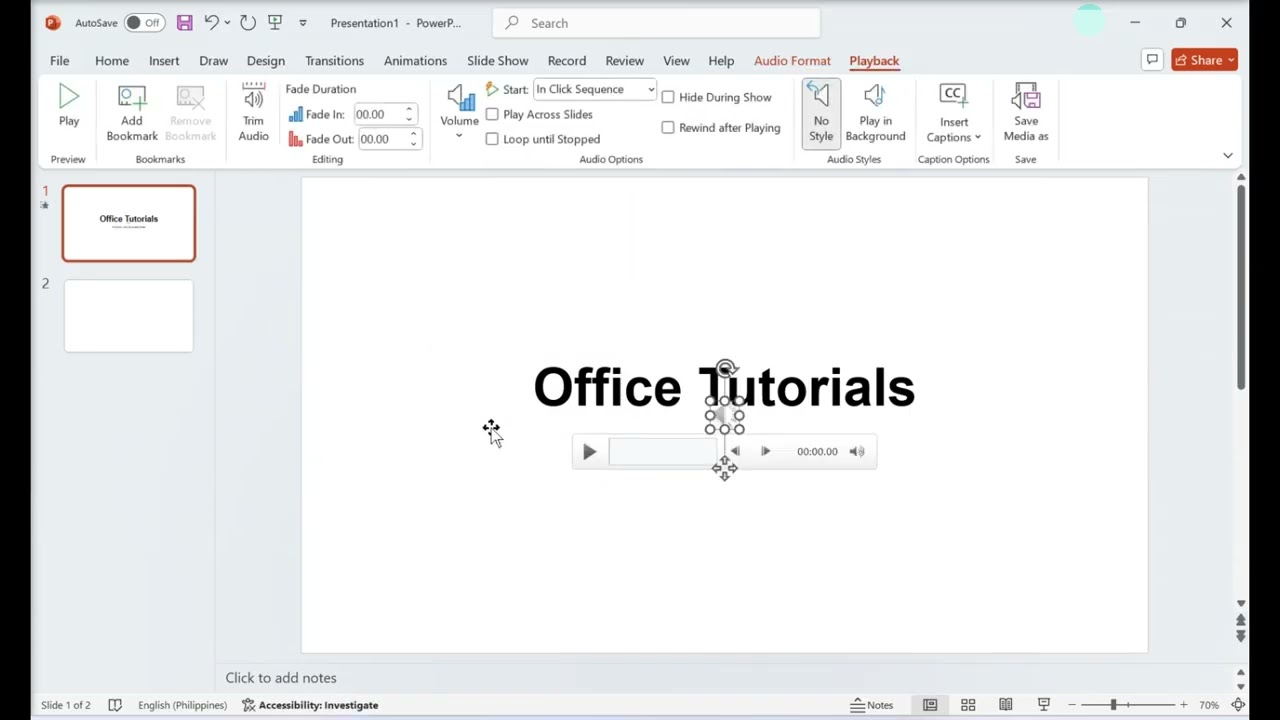Screen dimensions: 1280x720
Task: Click the Fade In duration field
Action: (378, 114)
